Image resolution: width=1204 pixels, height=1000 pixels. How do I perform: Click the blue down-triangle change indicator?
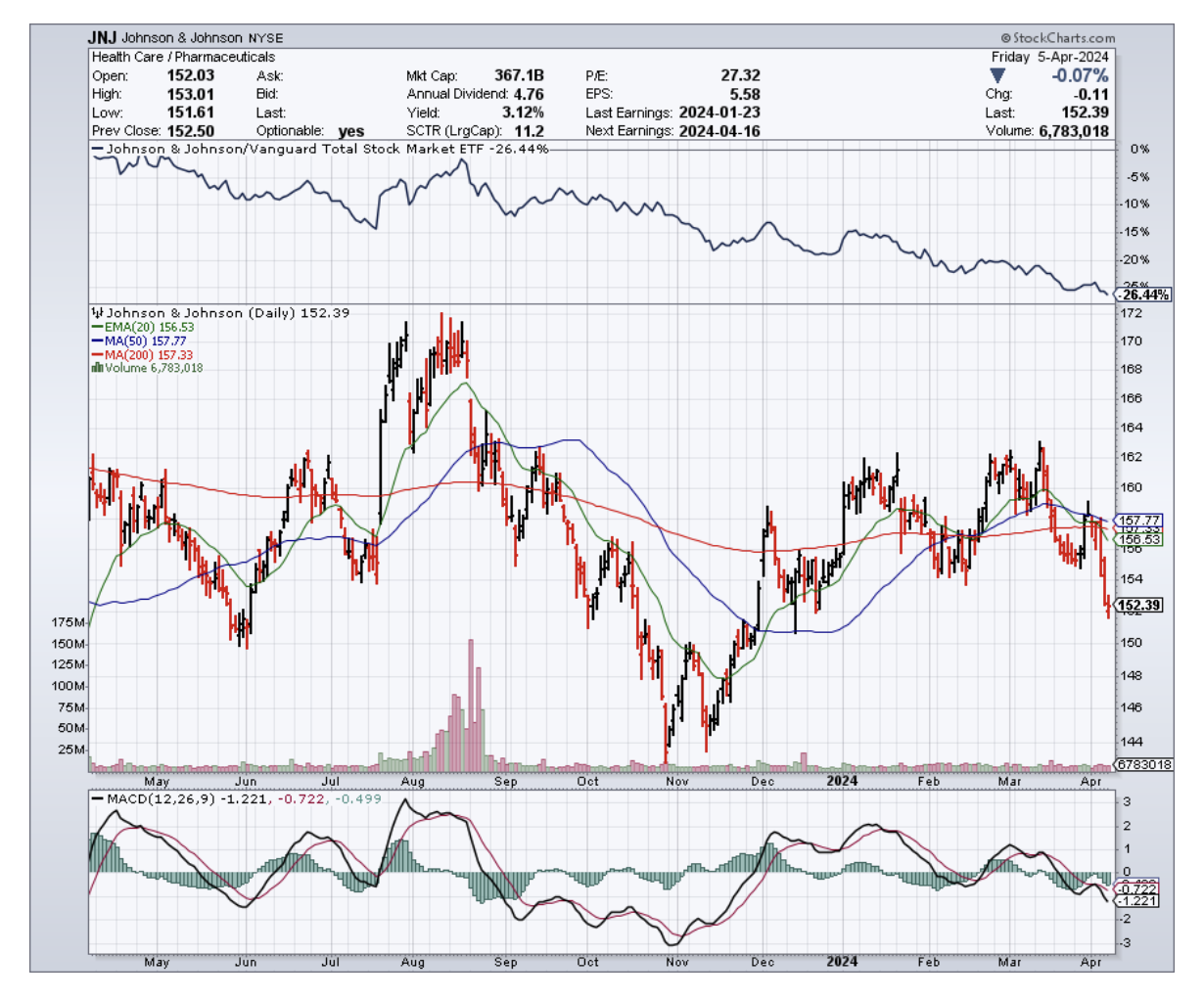[996, 75]
